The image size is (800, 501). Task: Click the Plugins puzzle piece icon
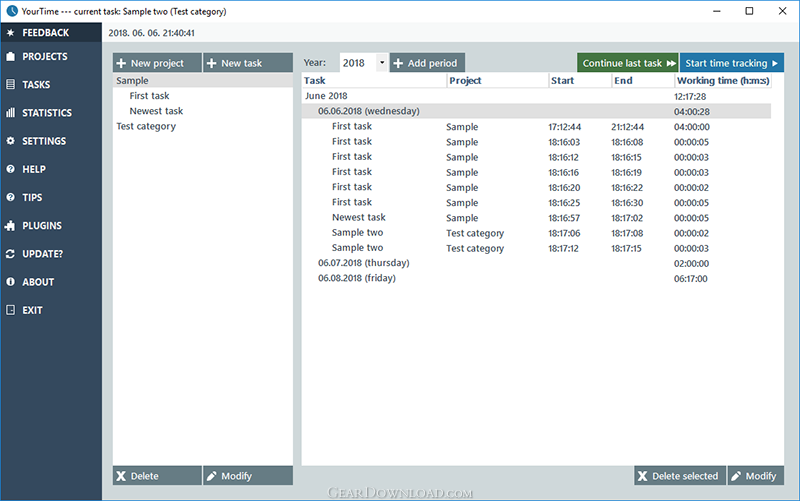pos(10,226)
